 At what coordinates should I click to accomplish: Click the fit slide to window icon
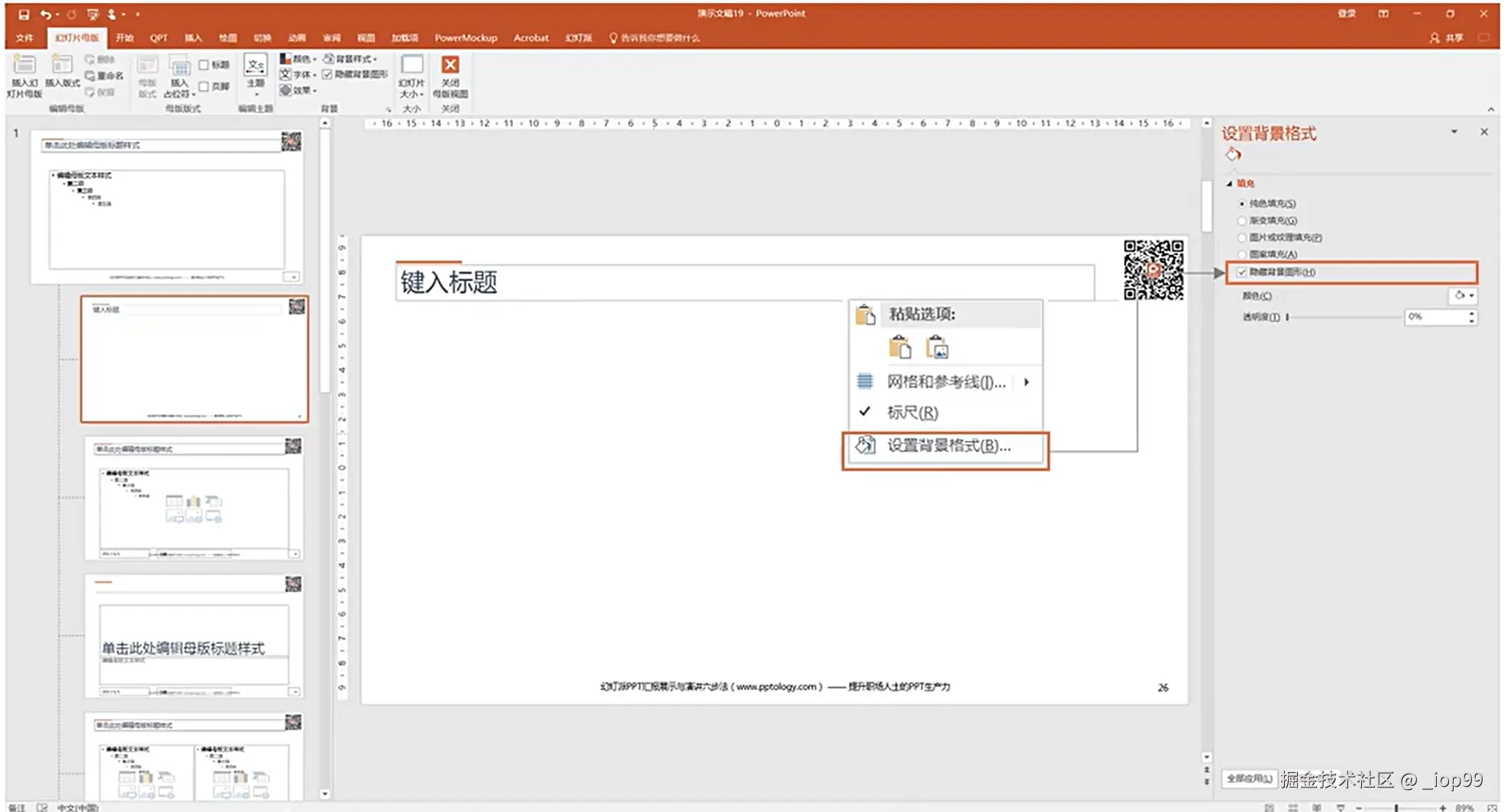pyautogui.click(x=1491, y=807)
